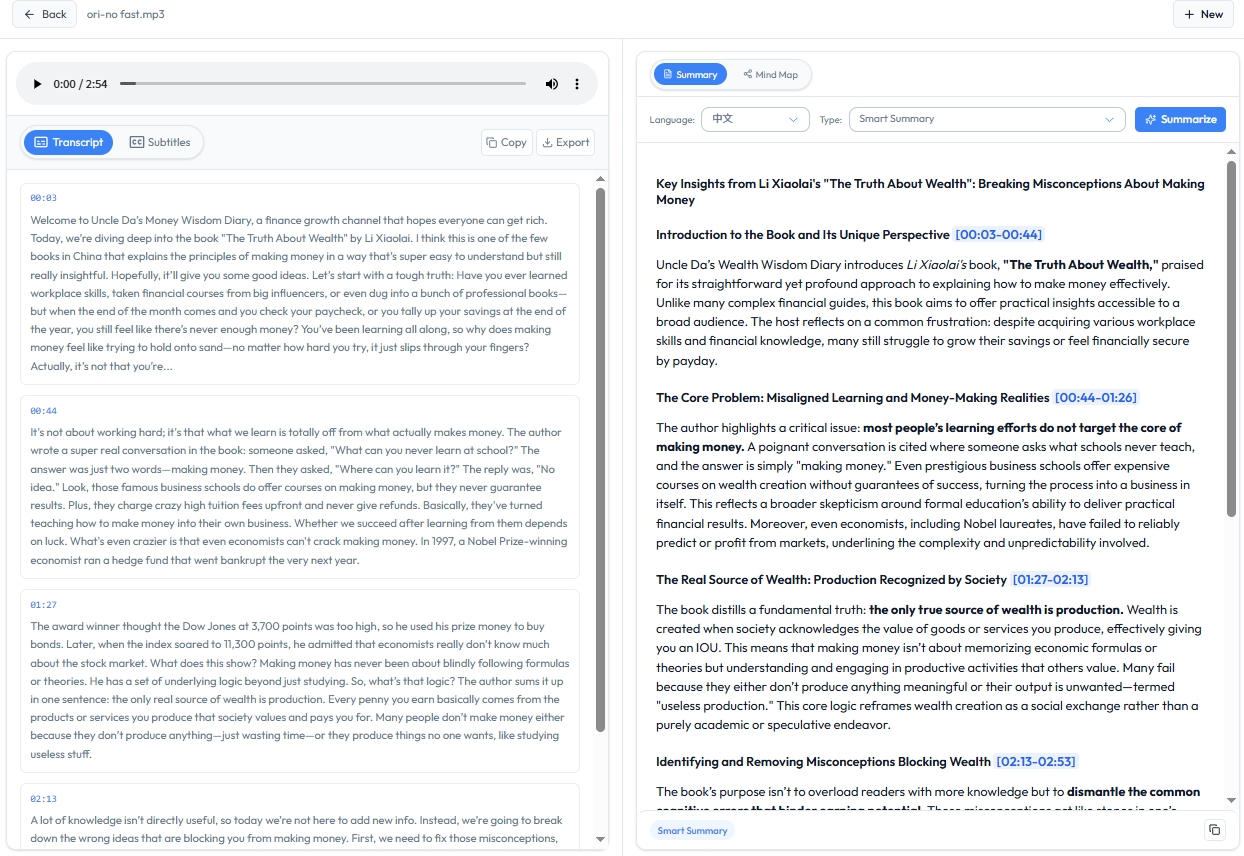Open the Mind Map tab

click(770, 74)
